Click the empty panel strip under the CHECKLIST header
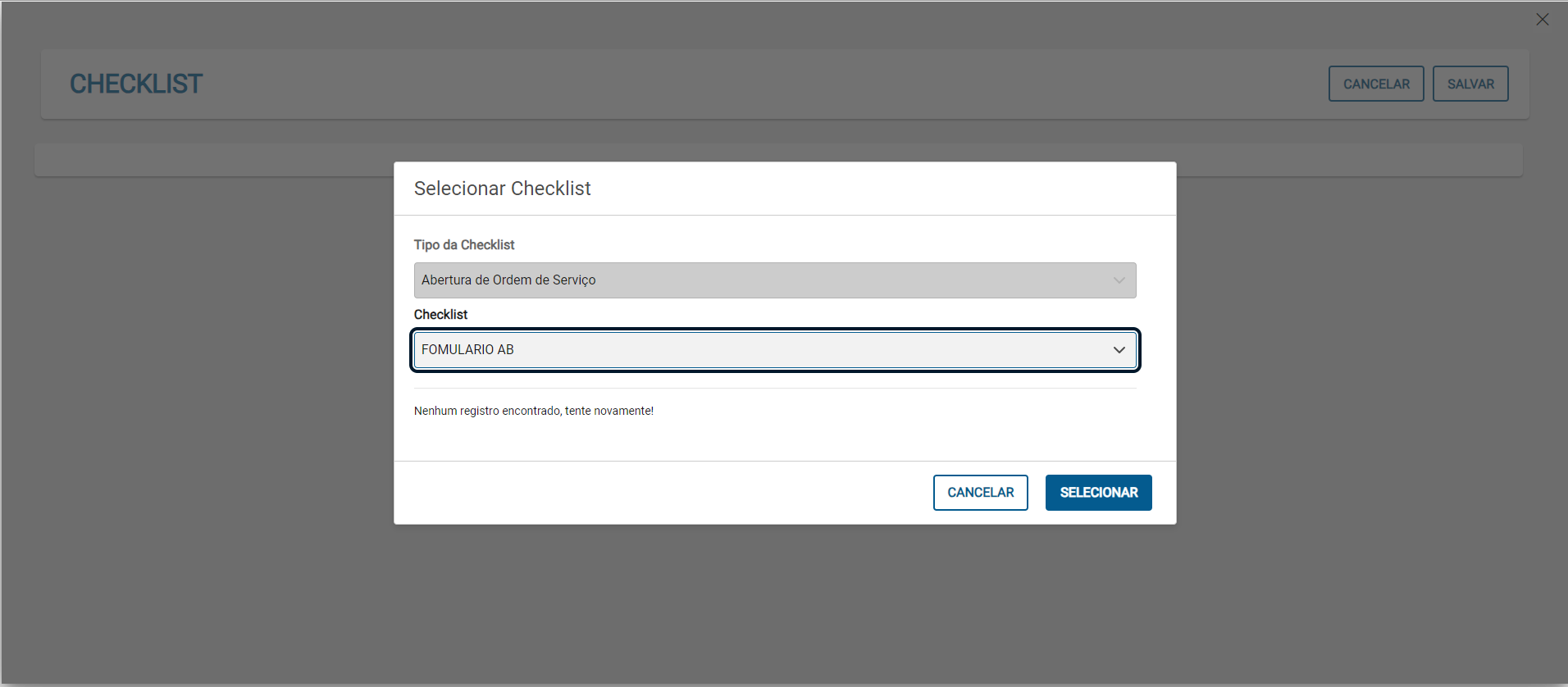 pyautogui.click(x=213, y=160)
